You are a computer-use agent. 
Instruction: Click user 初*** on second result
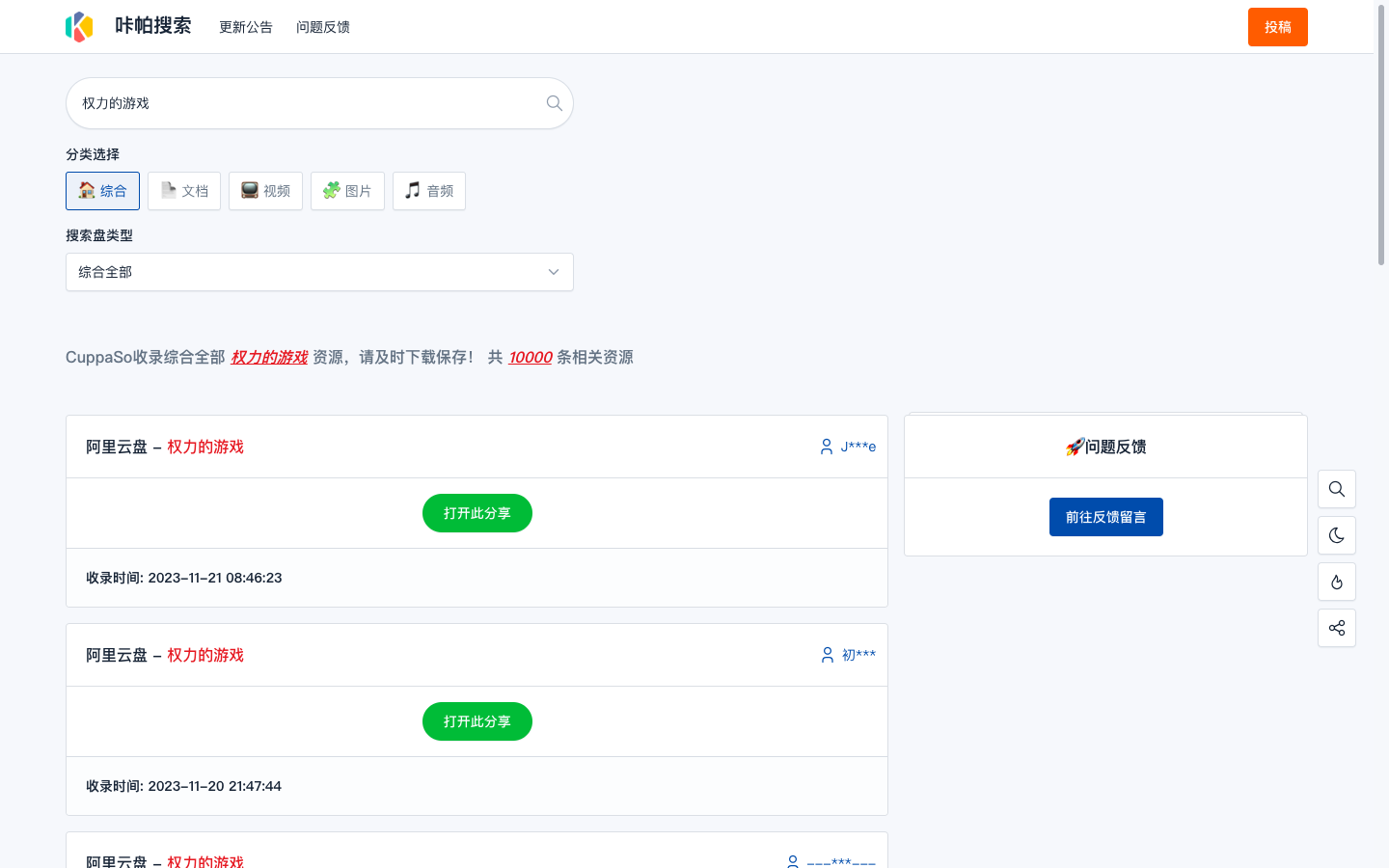tap(848, 655)
